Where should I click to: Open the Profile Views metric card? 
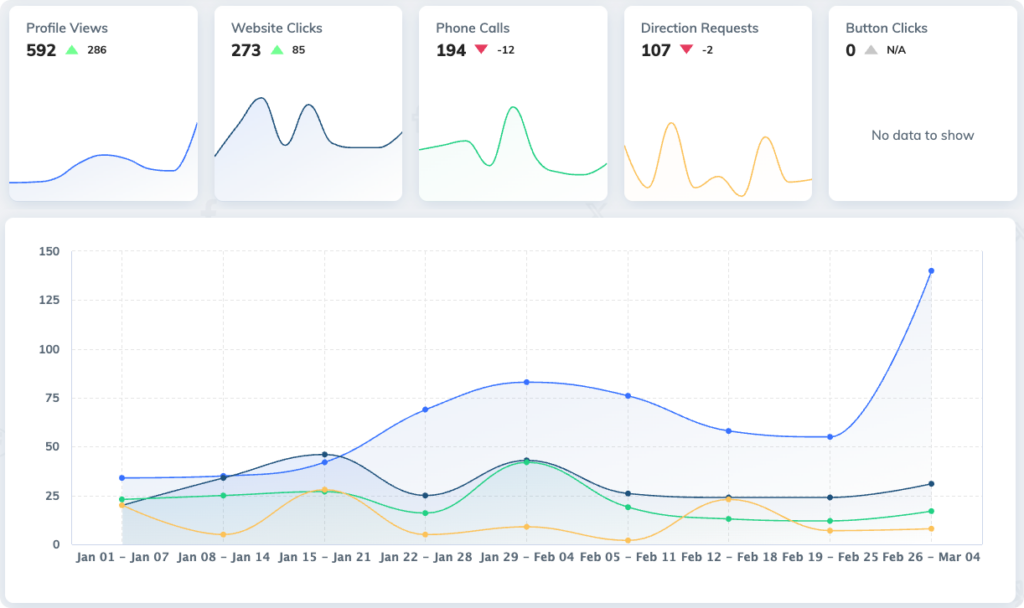click(102, 100)
